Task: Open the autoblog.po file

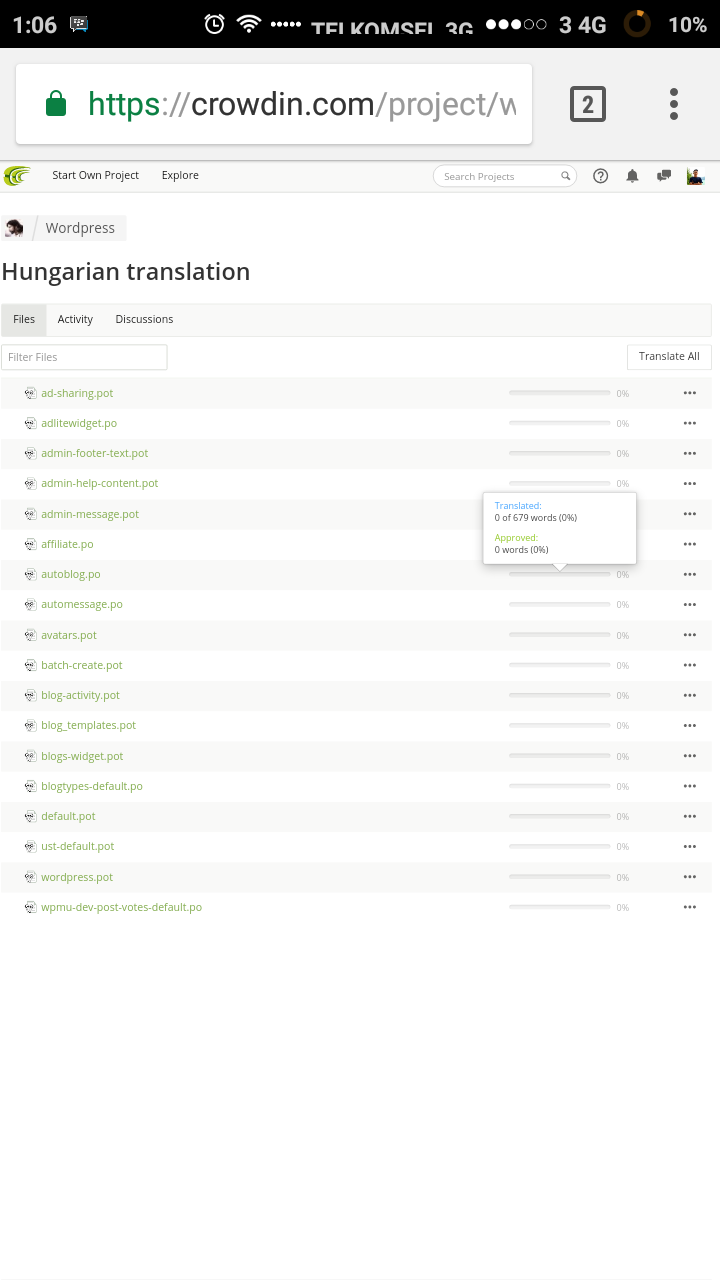Action: click(x=70, y=574)
